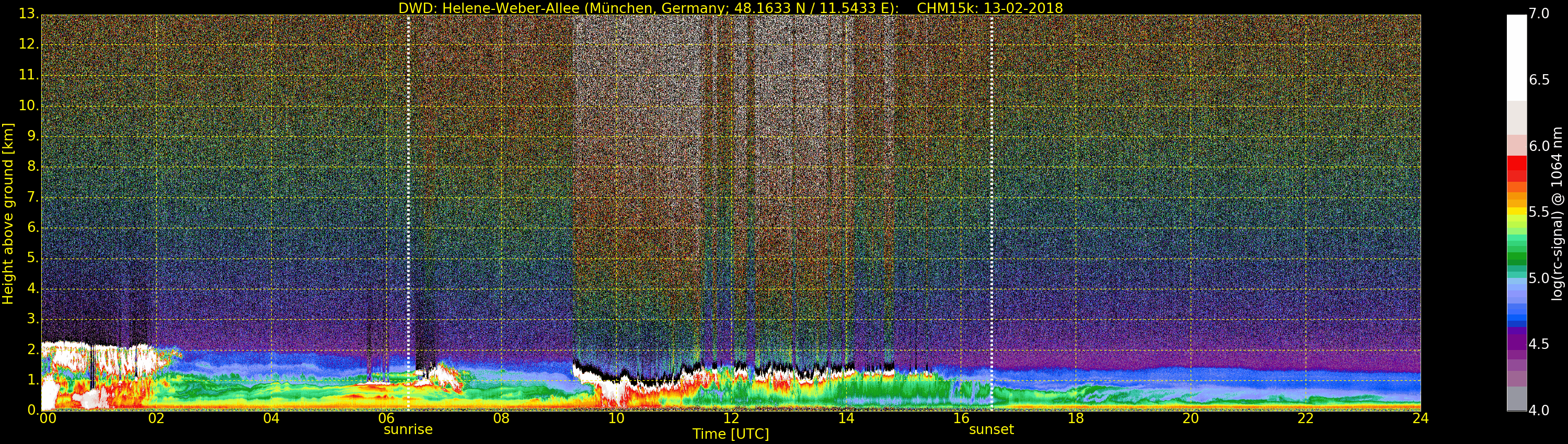Click height axis tick "6."
Image resolution: width=1568 pixels, height=444 pixels.
tap(33, 227)
